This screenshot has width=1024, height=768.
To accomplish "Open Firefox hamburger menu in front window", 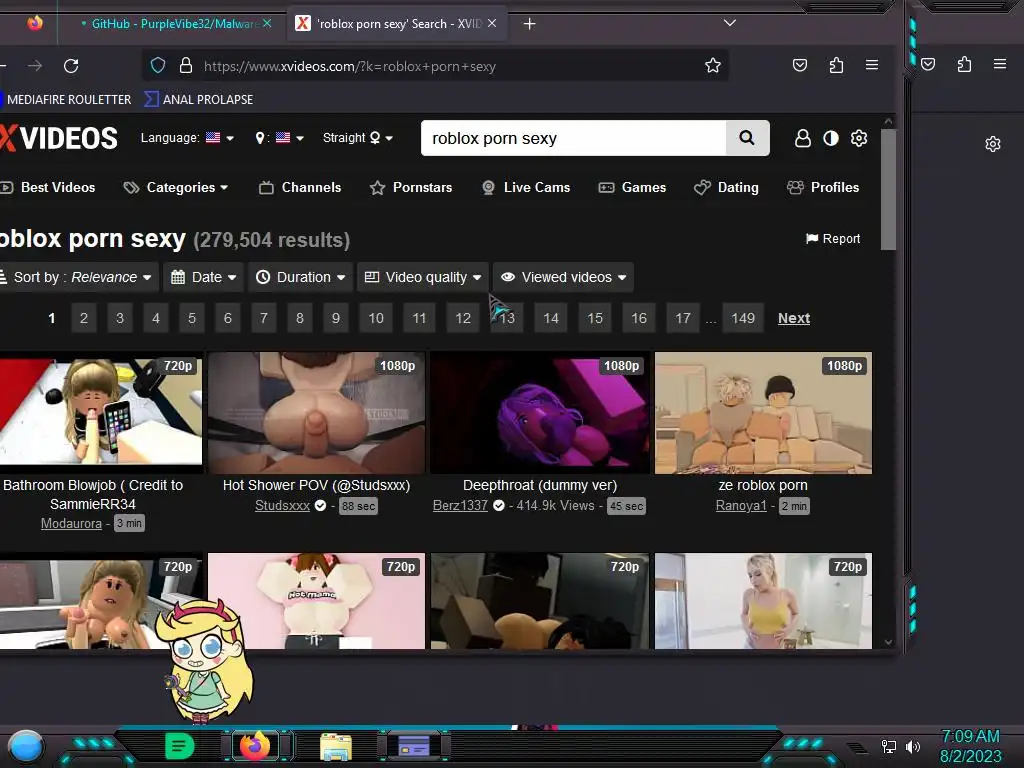I will tap(872, 65).
